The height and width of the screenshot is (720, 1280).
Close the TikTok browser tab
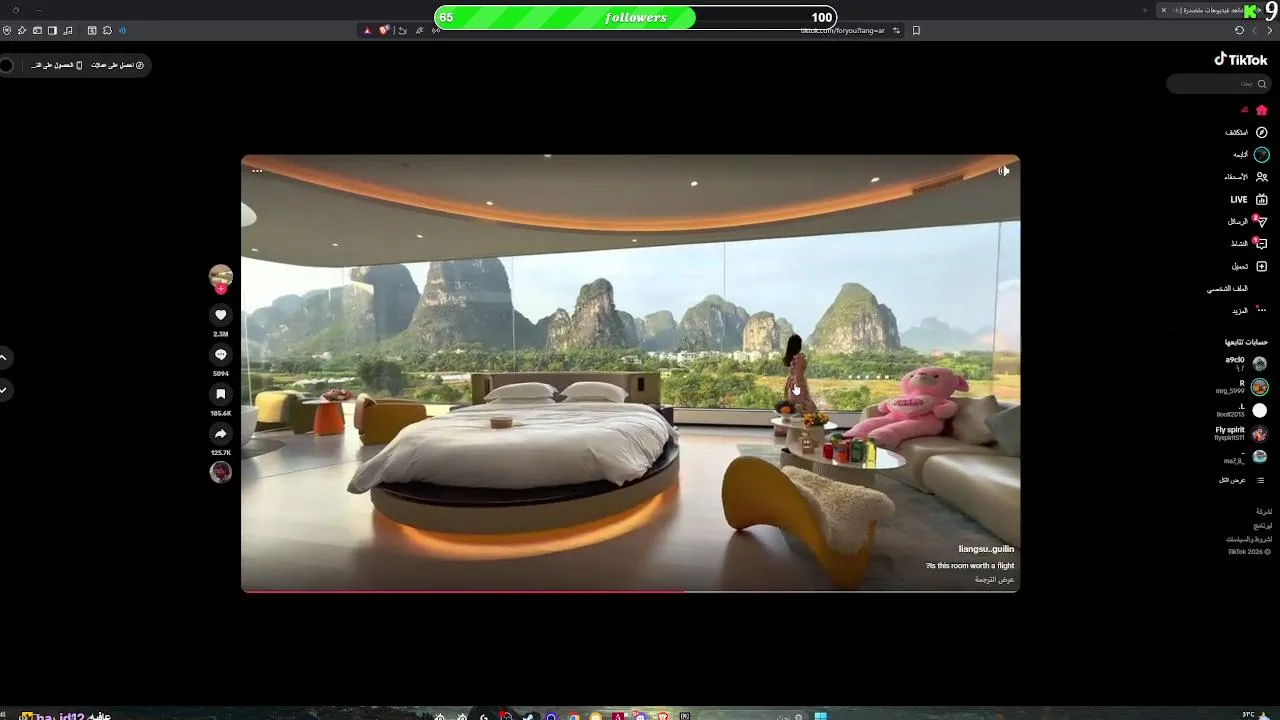(1163, 10)
